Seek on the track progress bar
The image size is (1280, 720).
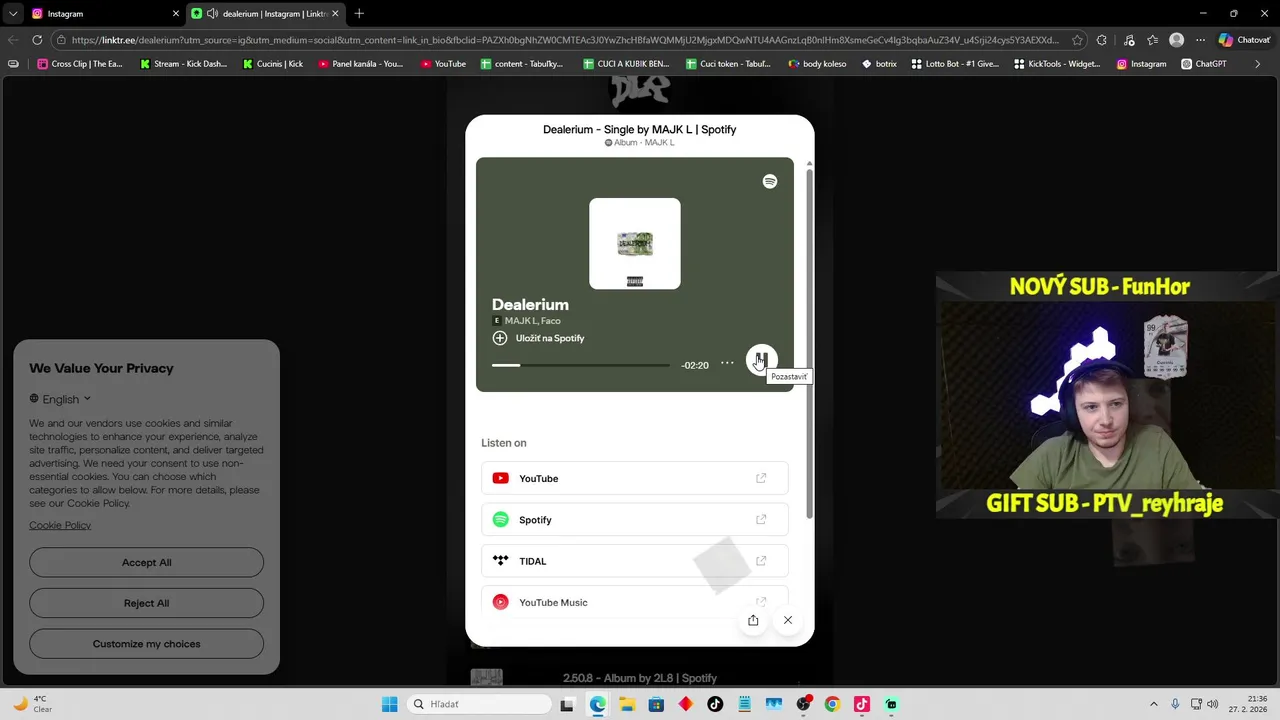pyautogui.click(x=581, y=365)
